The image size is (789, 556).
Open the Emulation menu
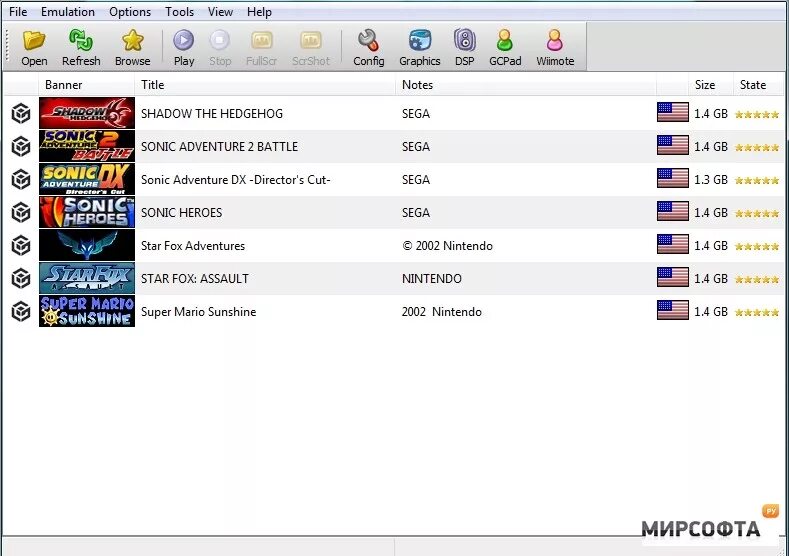(x=68, y=12)
